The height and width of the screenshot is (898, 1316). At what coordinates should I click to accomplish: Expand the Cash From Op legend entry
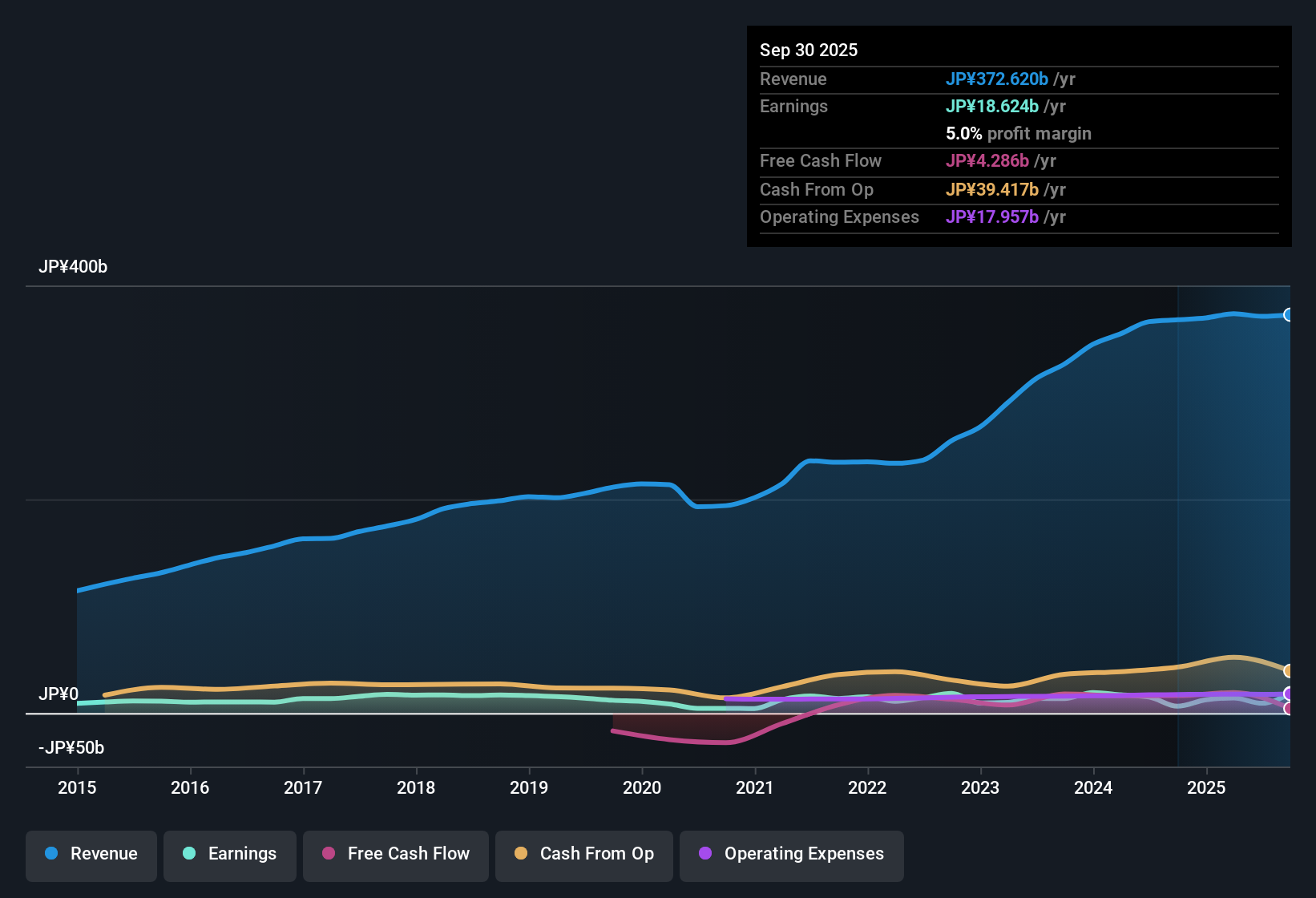pos(583,854)
